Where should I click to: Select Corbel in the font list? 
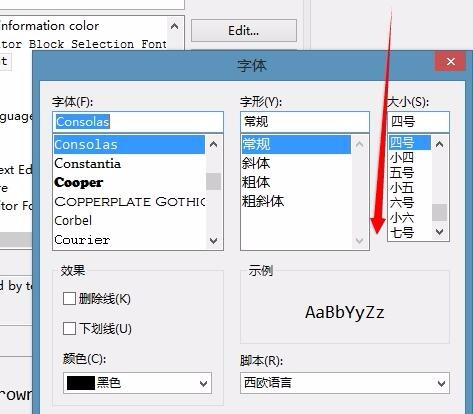coord(129,221)
